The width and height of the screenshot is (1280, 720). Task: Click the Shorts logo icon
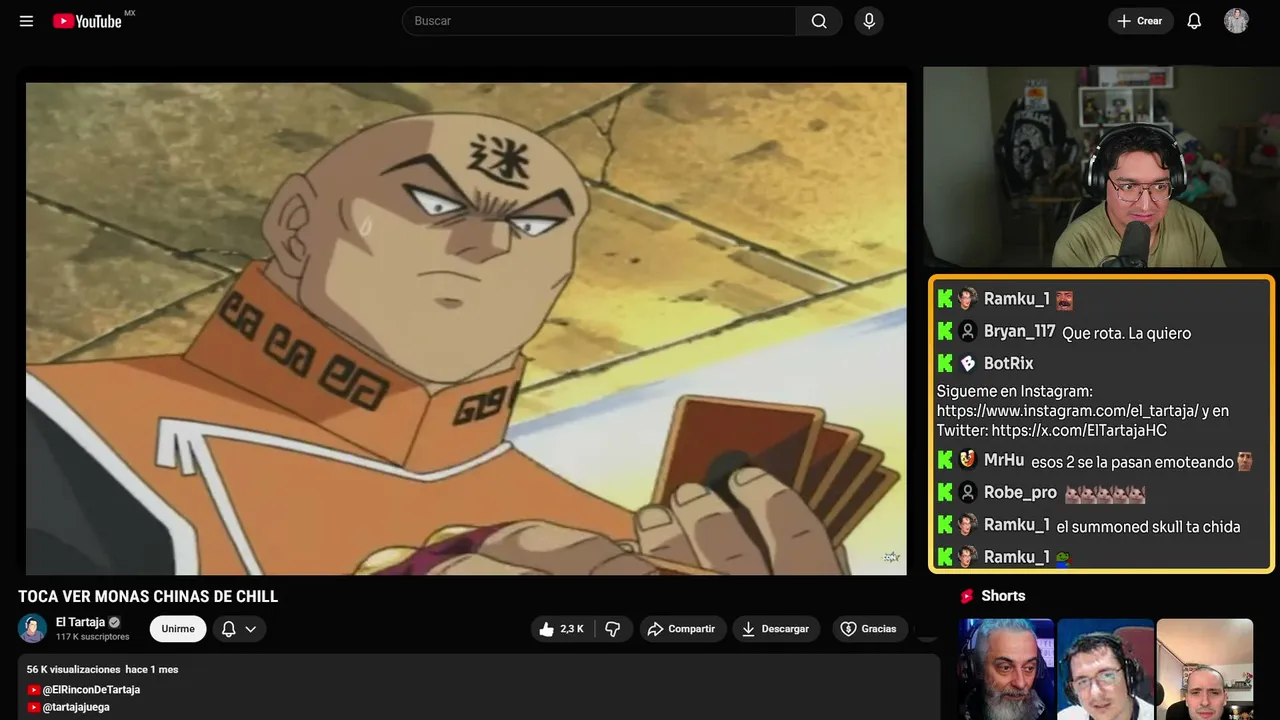tap(967, 596)
